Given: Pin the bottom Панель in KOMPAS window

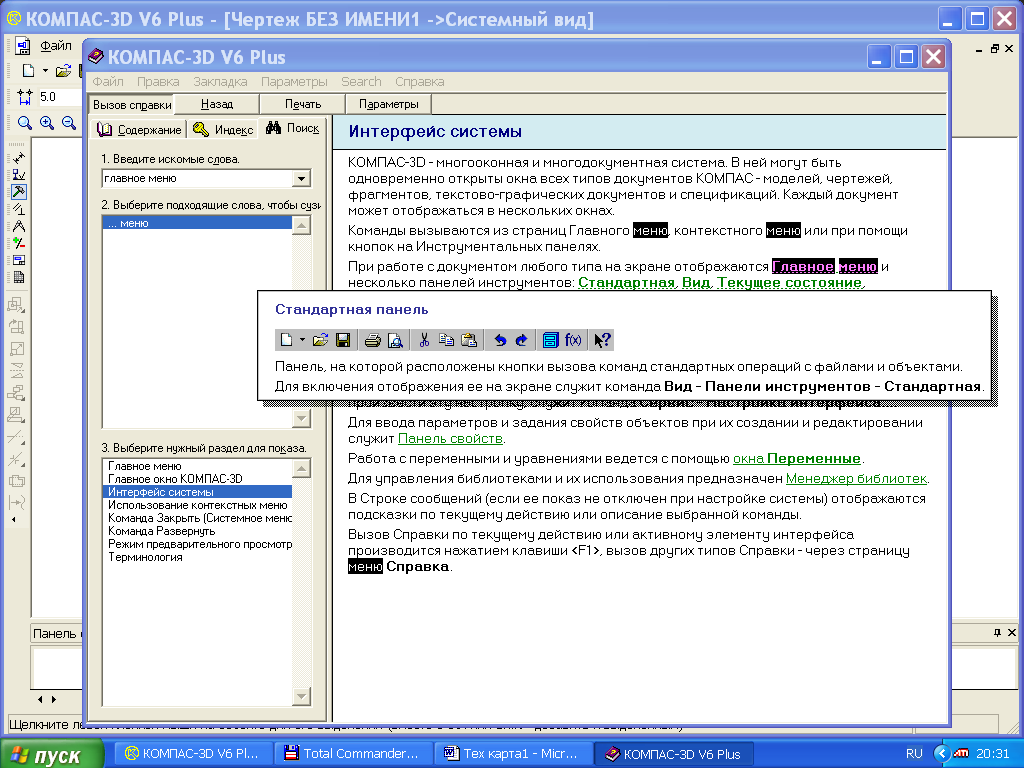Looking at the screenshot, I should click(x=997, y=632).
